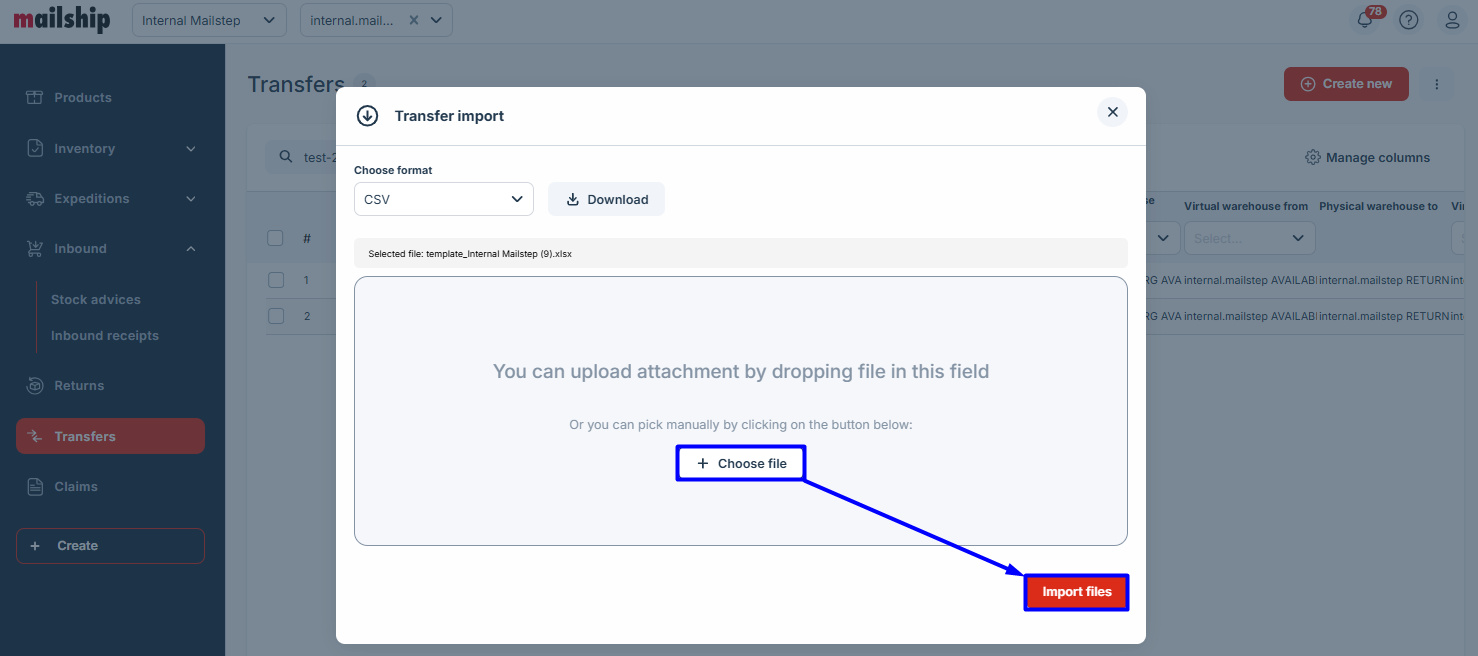
Task: Open the Internal Mailstep organization dropdown
Action: pyautogui.click(x=208, y=20)
